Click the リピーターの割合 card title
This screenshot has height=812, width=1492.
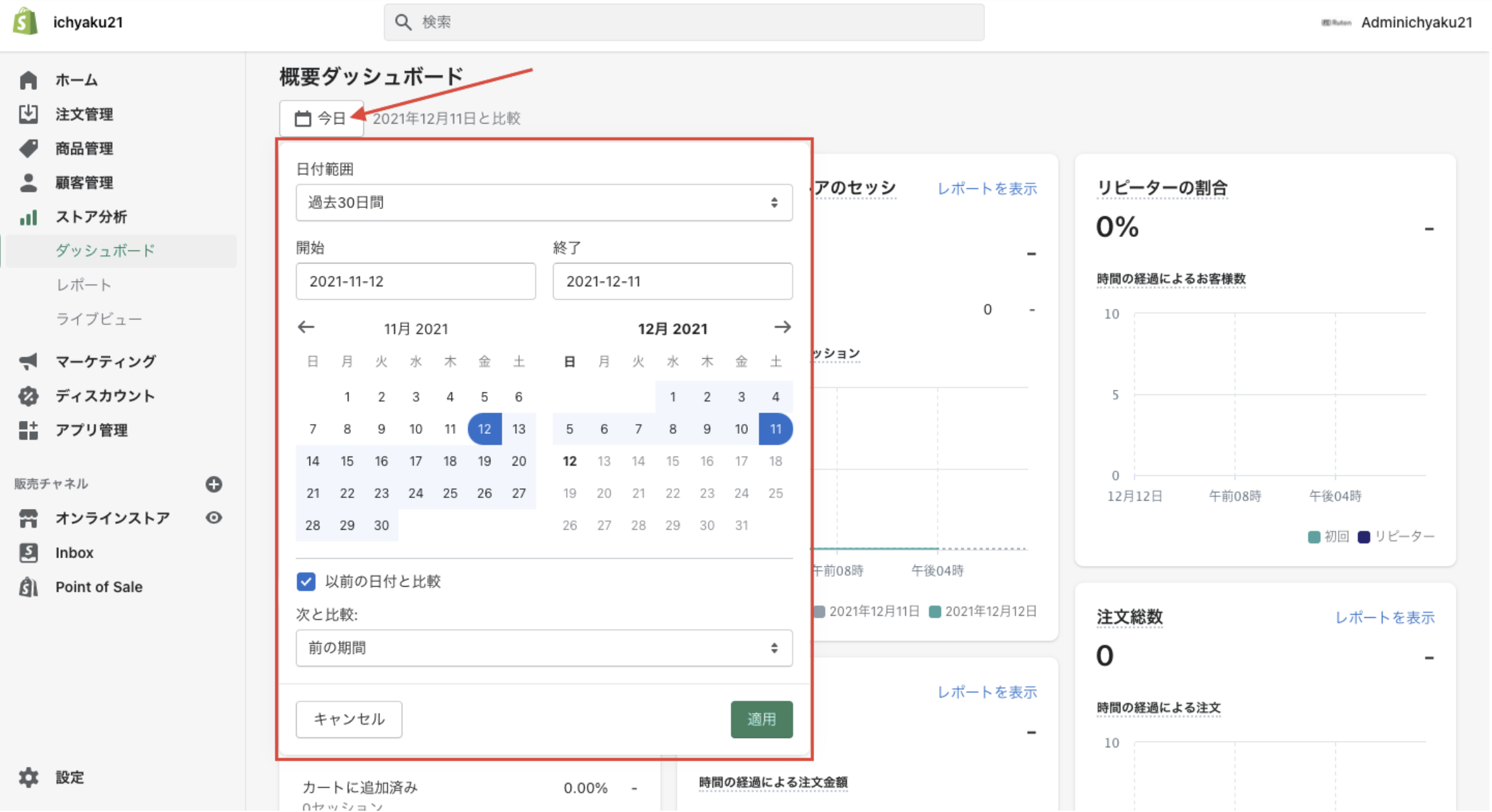1162,188
